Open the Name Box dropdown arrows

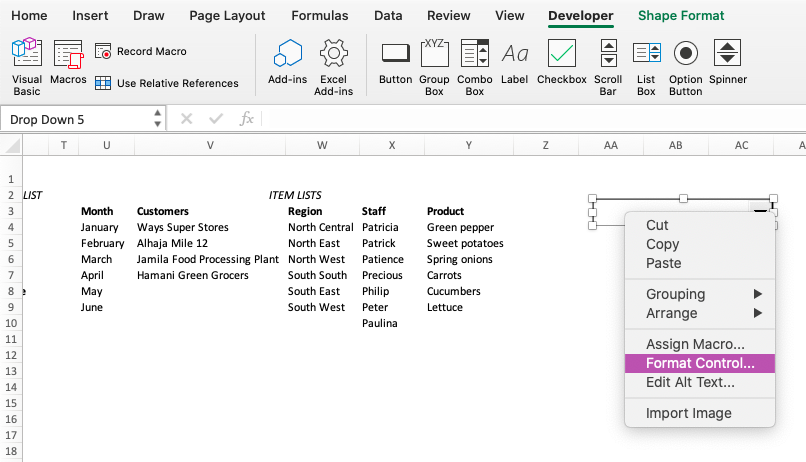(x=157, y=118)
